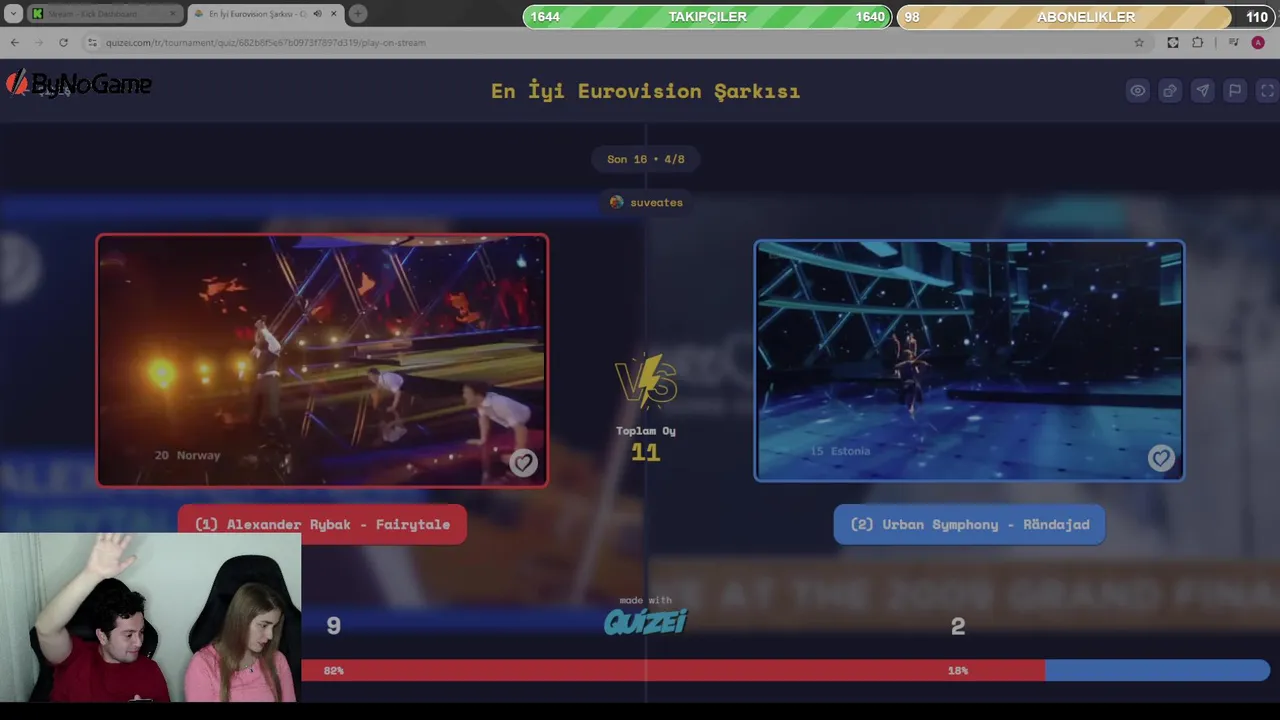1280x720 pixels.
Task: Click the Quizei logo
Action: pyautogui.click(x=646, y=622)
